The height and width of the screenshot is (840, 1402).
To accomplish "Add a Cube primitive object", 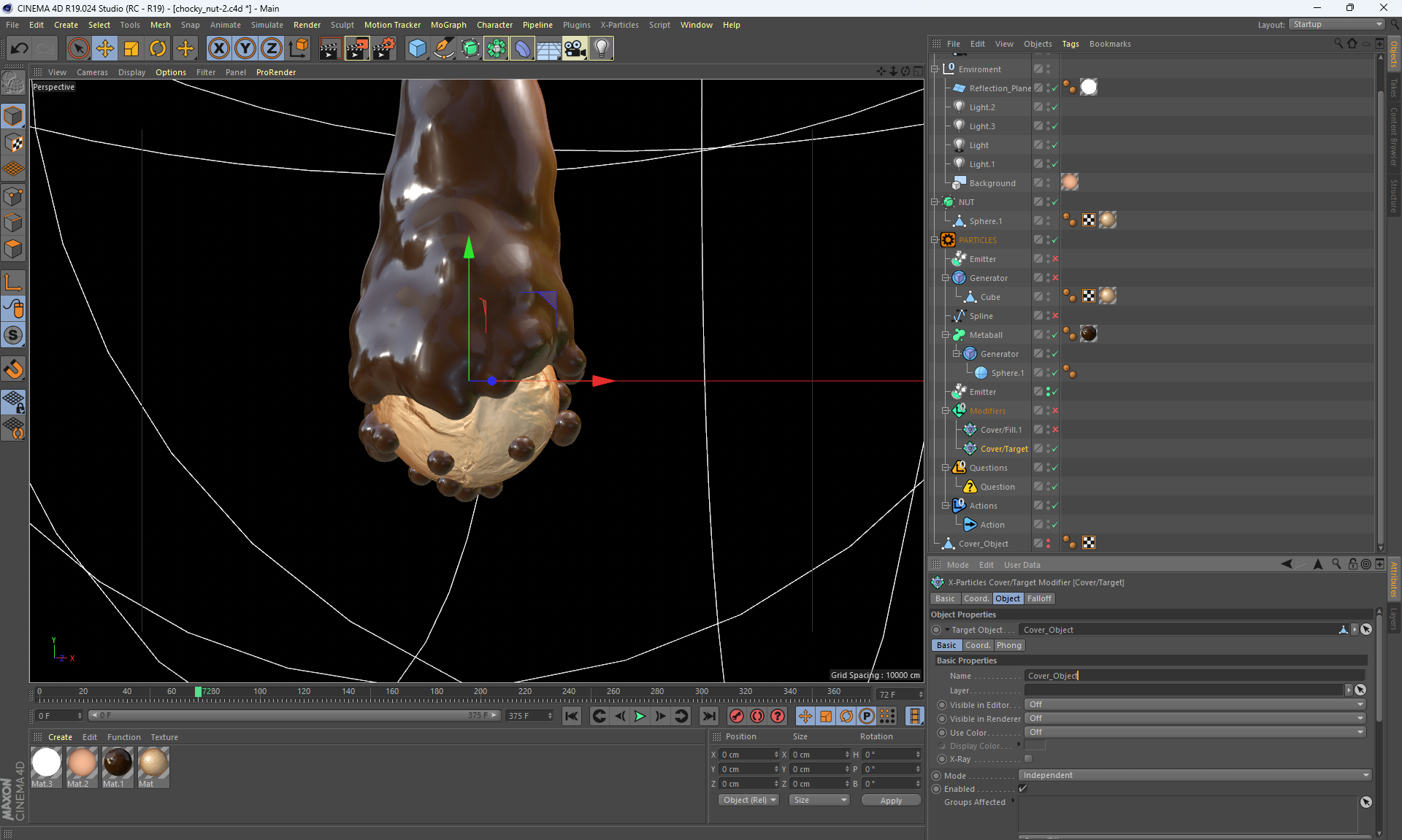I will (417, 49).
